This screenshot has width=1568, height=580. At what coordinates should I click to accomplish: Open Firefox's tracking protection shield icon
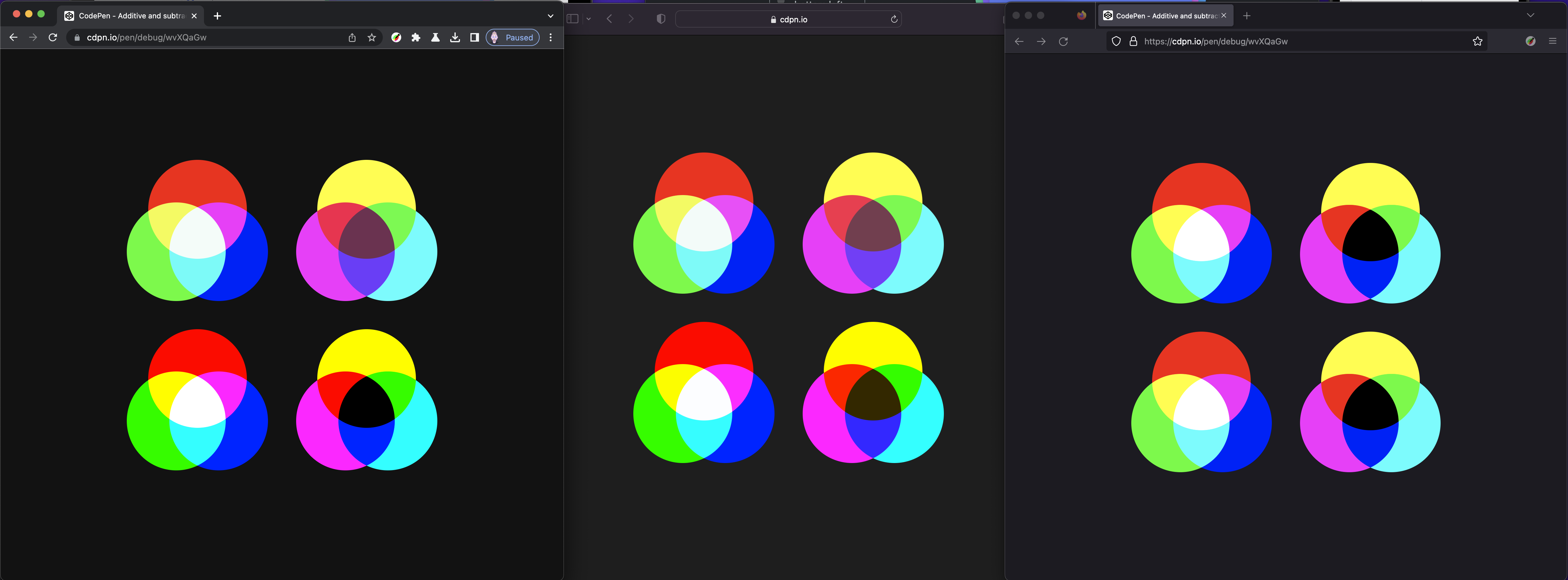click(x=1116, y=41)
